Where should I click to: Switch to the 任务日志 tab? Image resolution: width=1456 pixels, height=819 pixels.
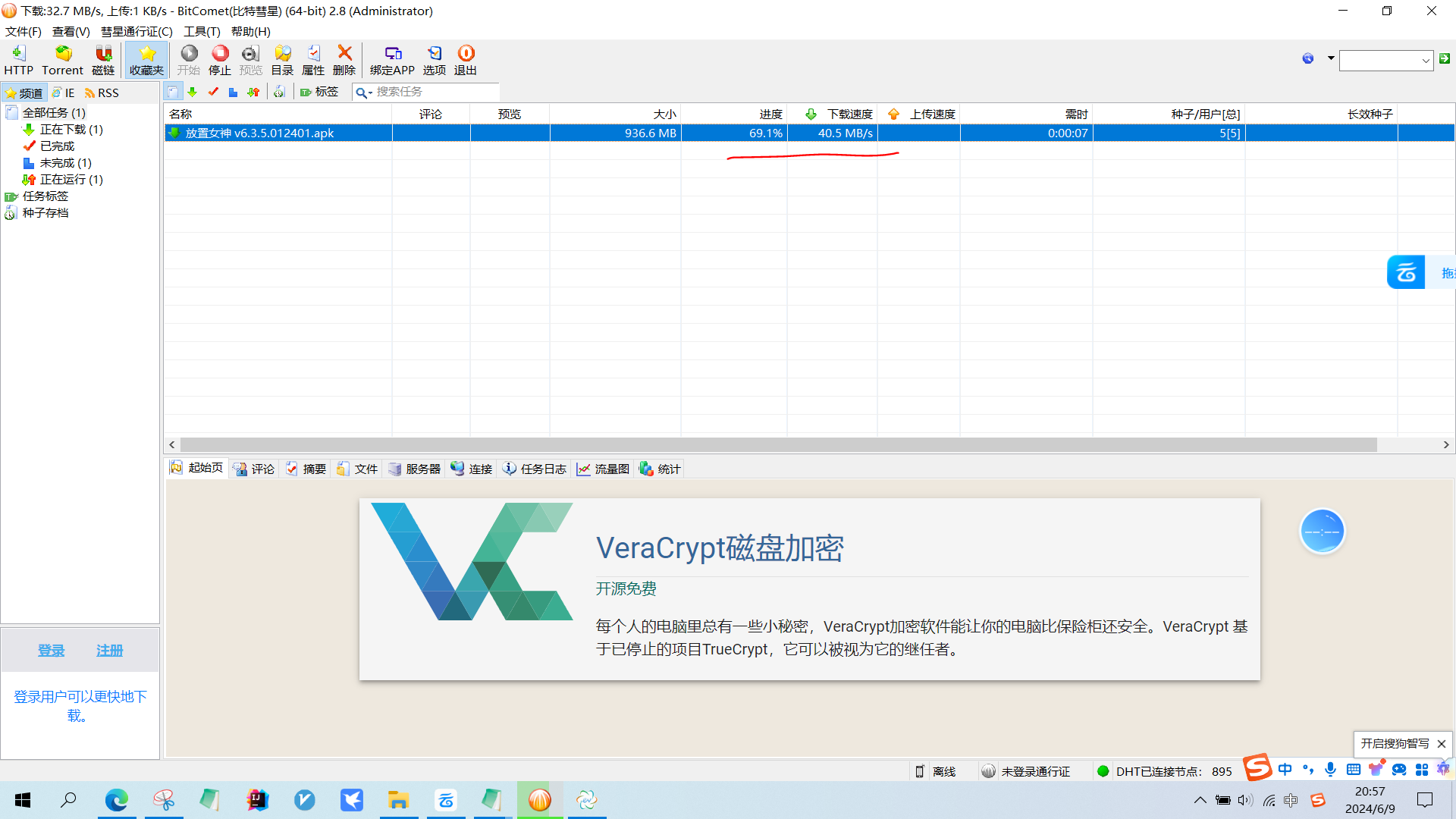pos(535,469)
